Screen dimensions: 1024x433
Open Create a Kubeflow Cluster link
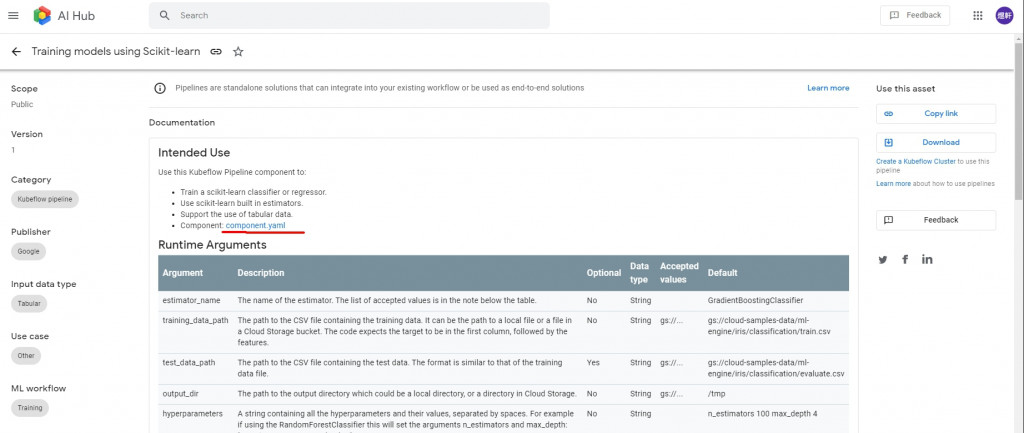tap(916, 161)
